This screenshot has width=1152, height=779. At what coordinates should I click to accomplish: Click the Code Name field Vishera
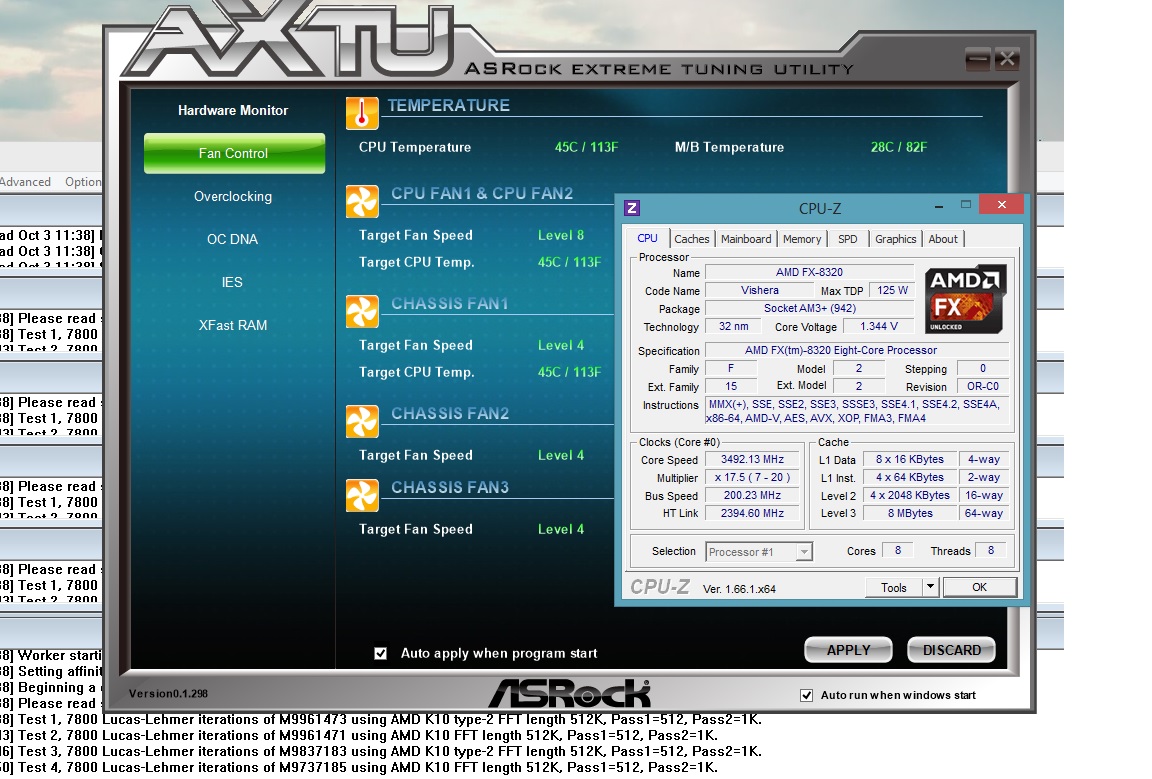coord(760,290)
